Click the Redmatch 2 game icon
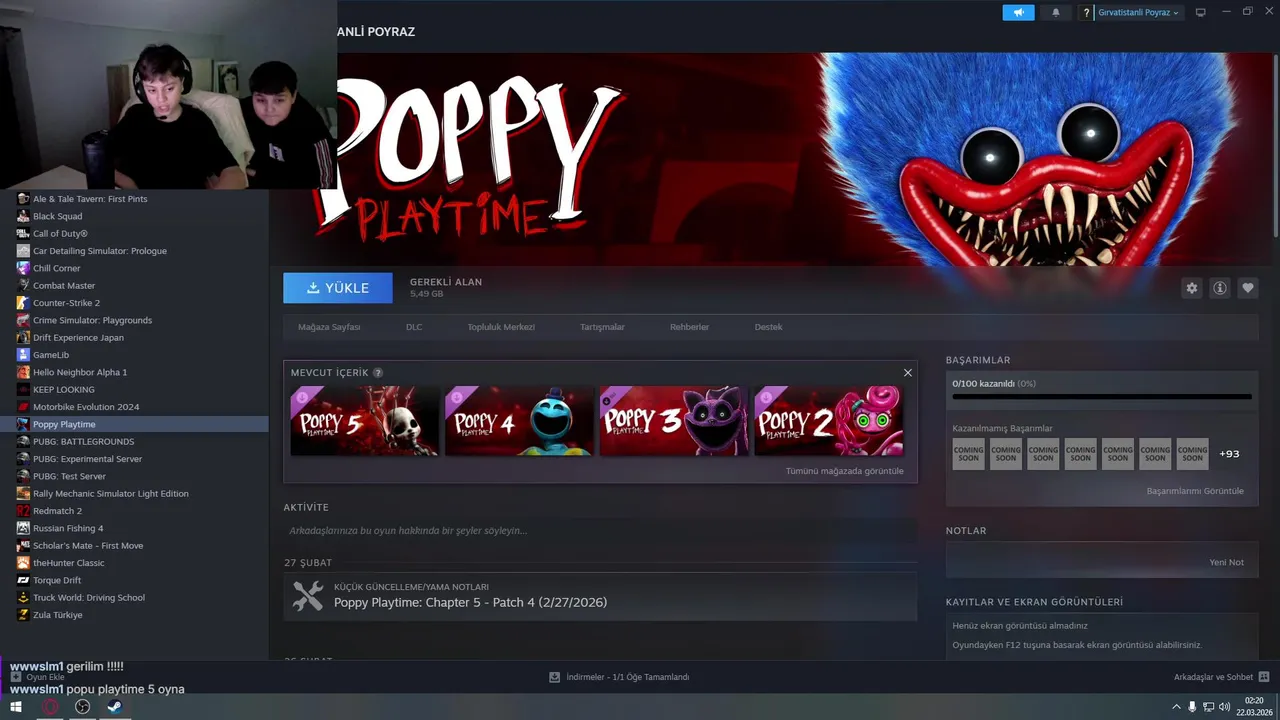Screen dimensions: 1280x720 point(23,511)
